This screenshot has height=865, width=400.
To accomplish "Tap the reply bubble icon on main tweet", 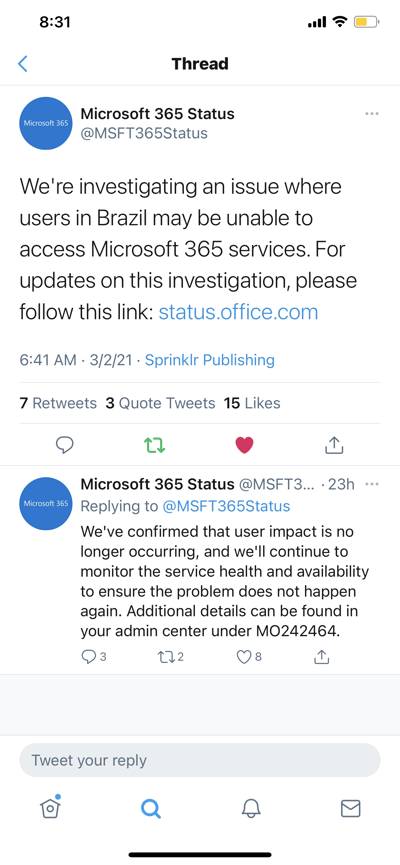I will click(x=65, y=445).
